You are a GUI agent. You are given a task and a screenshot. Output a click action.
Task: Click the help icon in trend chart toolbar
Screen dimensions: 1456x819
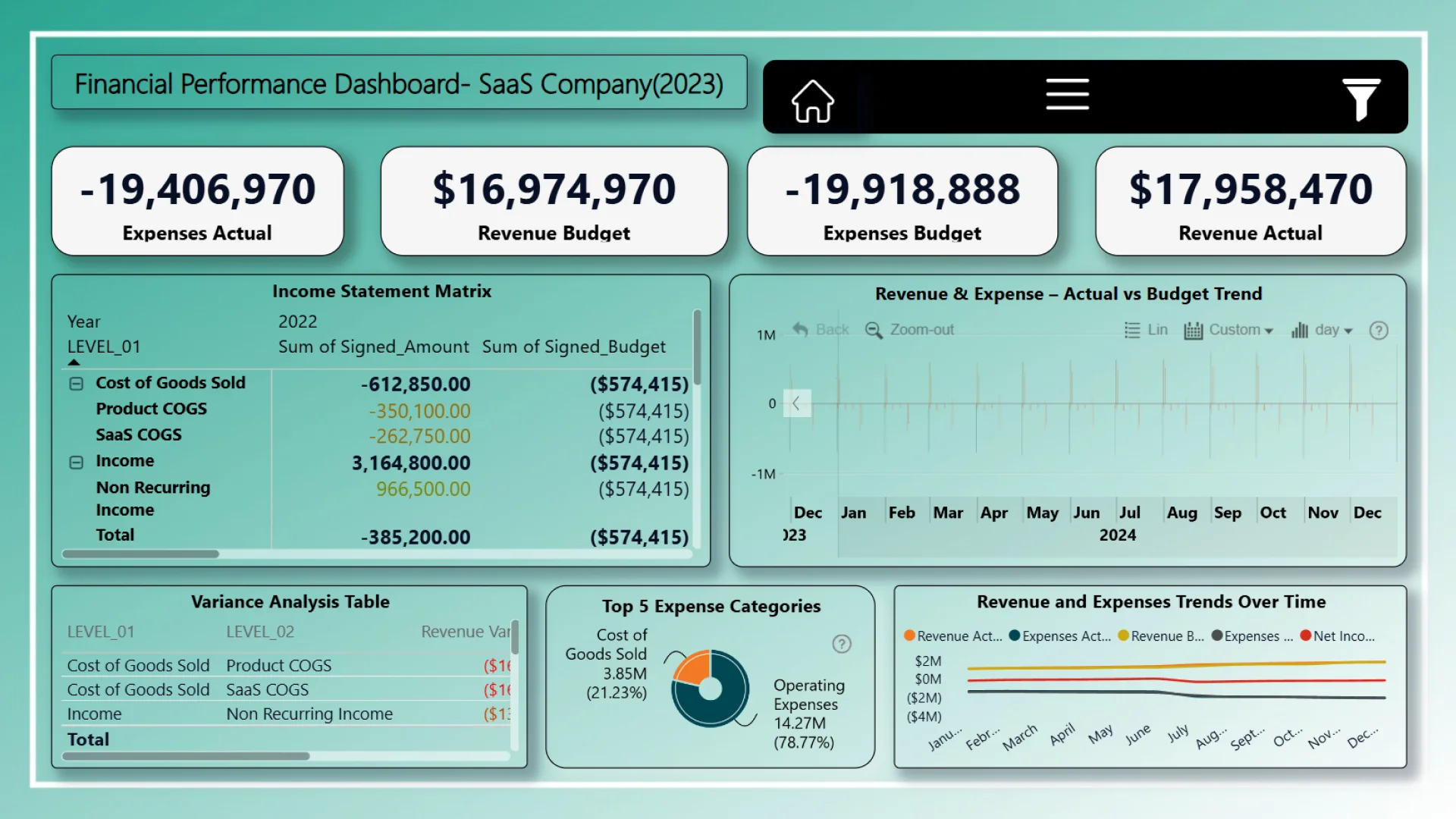pos(1378,331)
